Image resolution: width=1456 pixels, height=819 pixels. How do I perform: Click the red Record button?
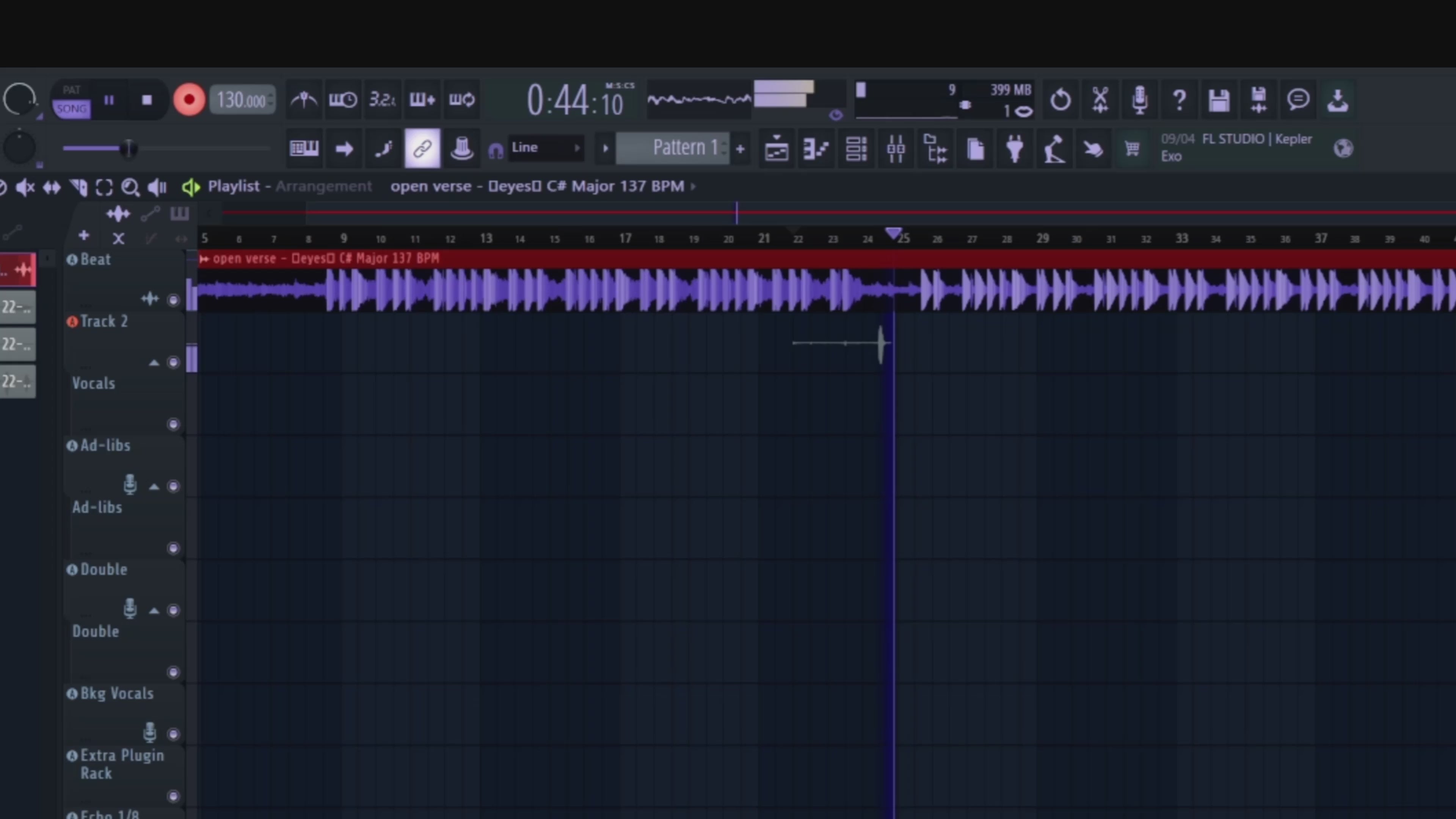click(x=189, y=100)
